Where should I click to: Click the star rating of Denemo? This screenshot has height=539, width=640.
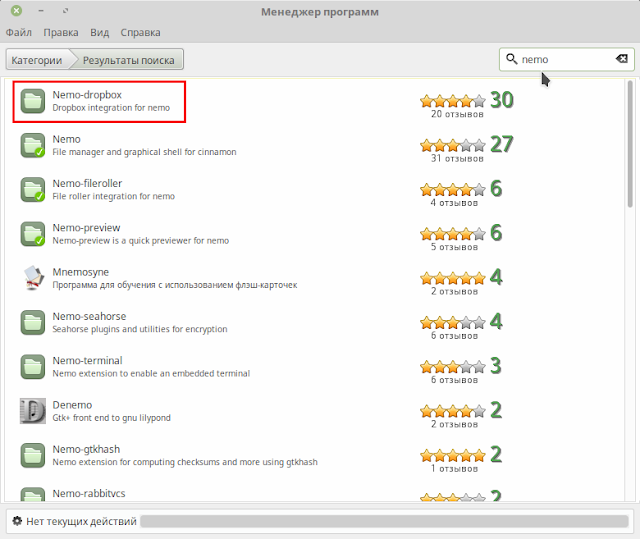coord(453,411)
